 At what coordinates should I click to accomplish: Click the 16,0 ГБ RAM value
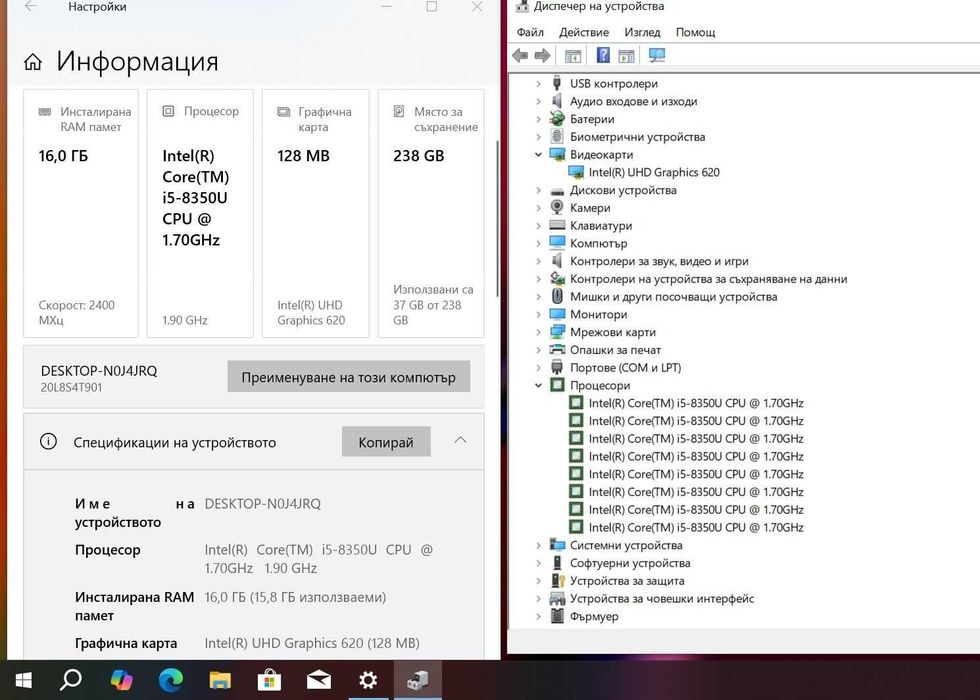[x=63, y=156]
